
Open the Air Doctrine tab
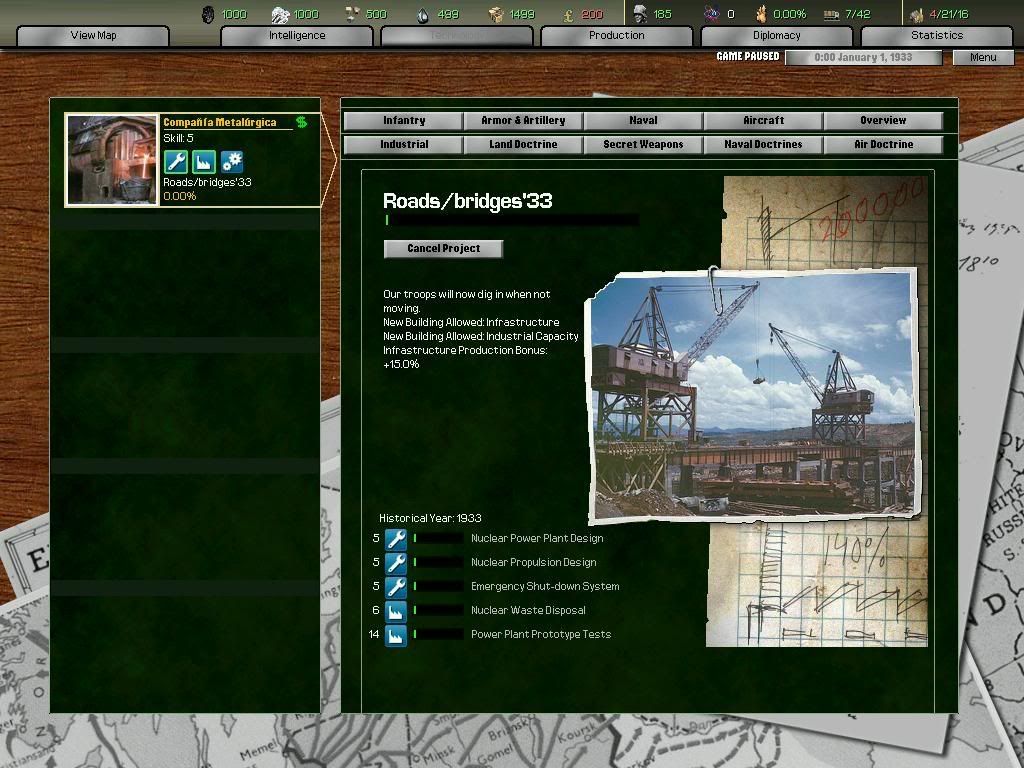pos(883,145)
